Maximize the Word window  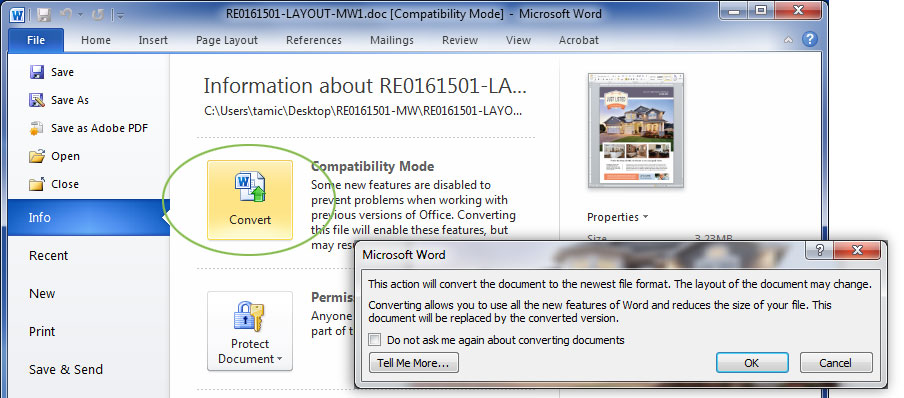761,10
